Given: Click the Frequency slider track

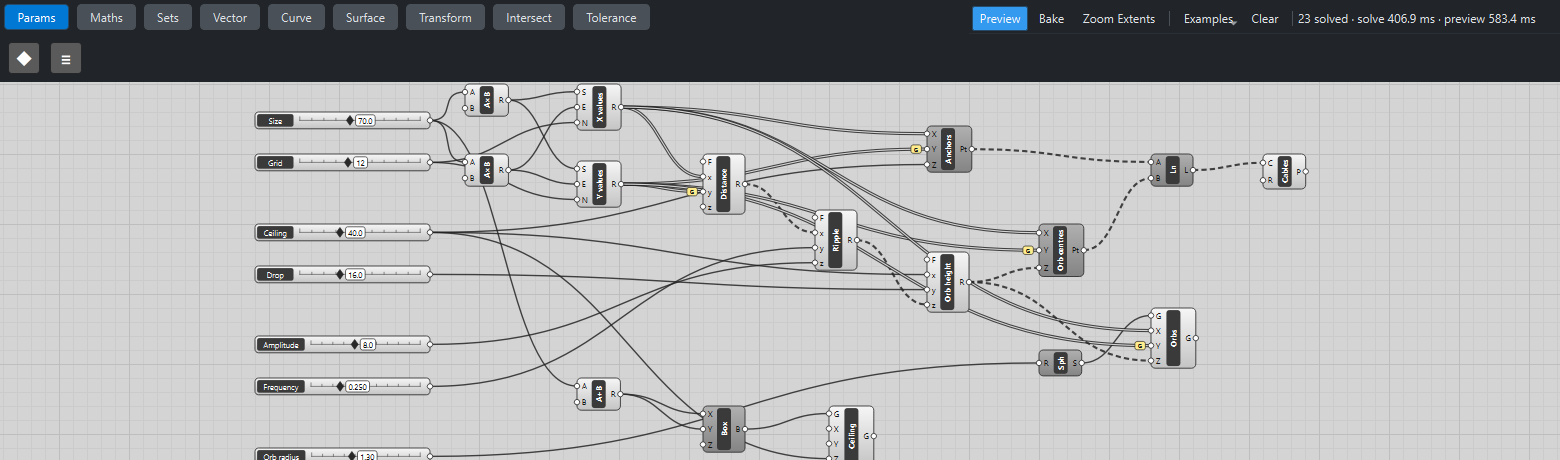Looking at the screenshot, I should (x=364, y=386).
